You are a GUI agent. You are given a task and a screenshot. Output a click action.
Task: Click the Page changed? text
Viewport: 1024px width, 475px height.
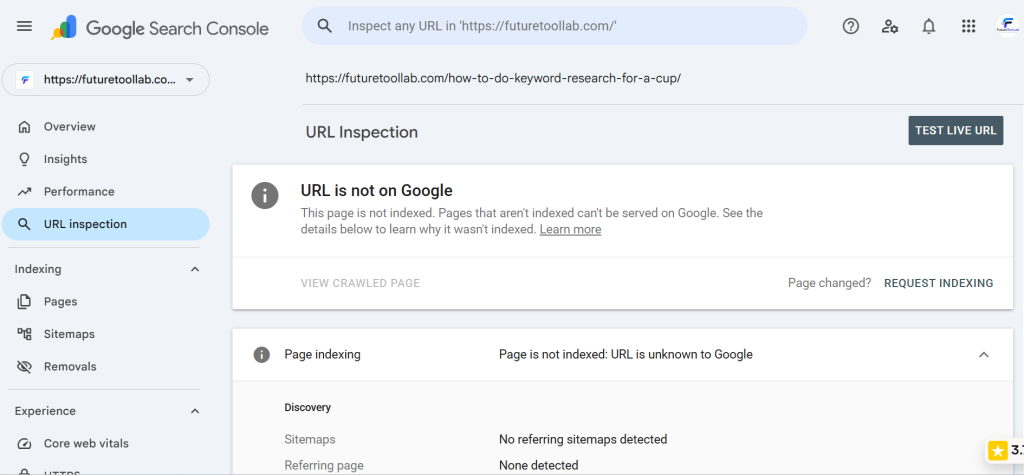[829, 283]
